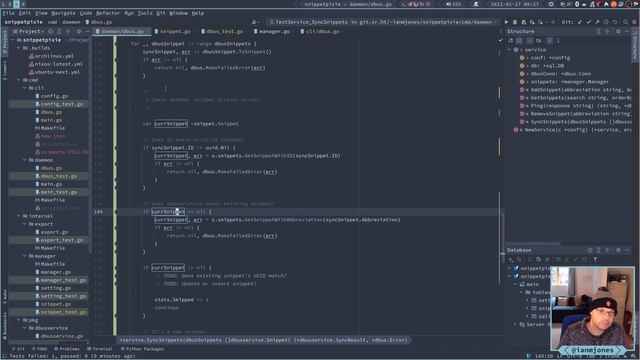The width and height of the screenshot is (640, 360).
Task: Click the volume icon in system top bar
Action: click(448, 4)
